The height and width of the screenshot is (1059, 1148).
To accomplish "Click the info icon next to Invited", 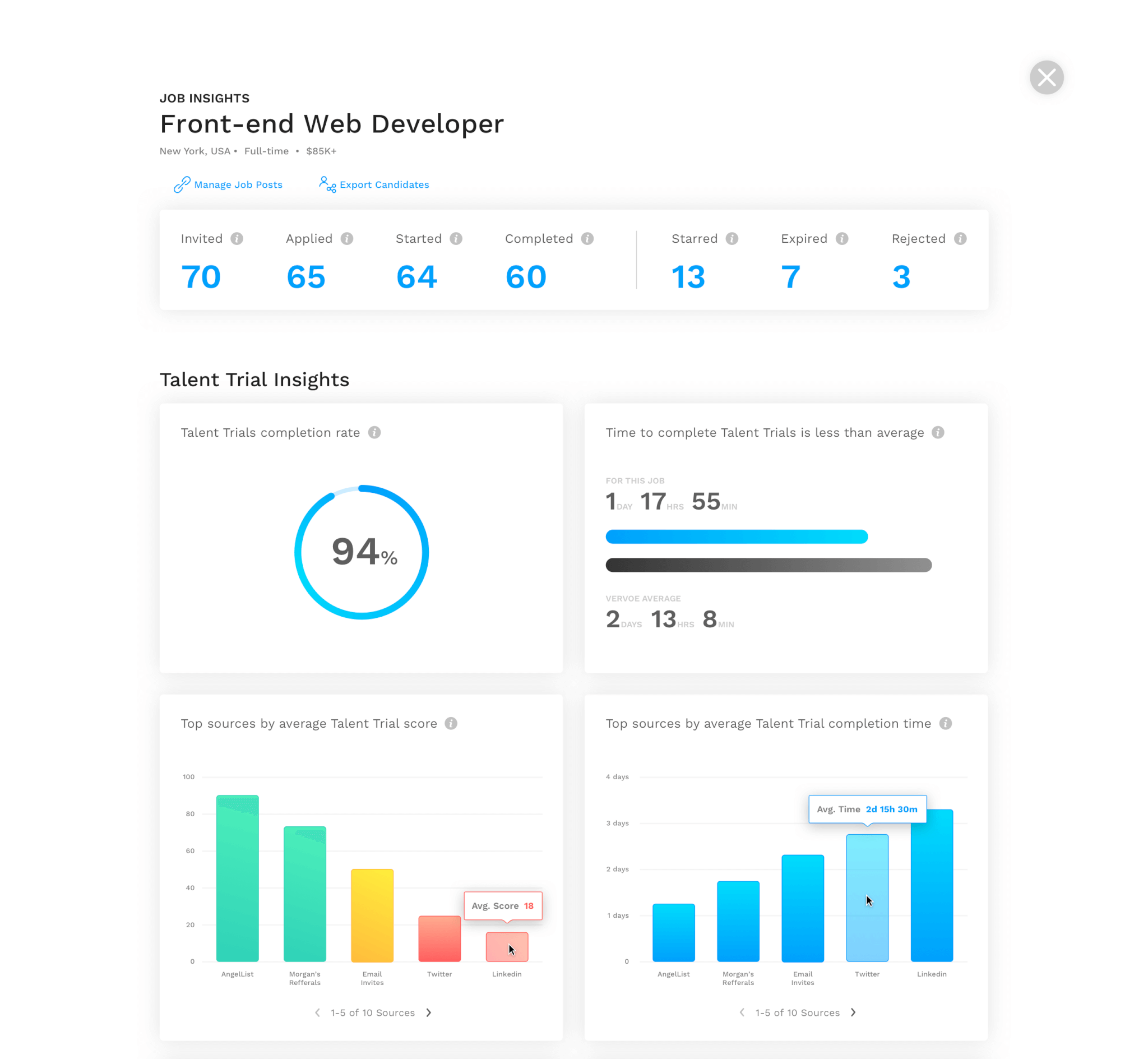I will point(235,238).
